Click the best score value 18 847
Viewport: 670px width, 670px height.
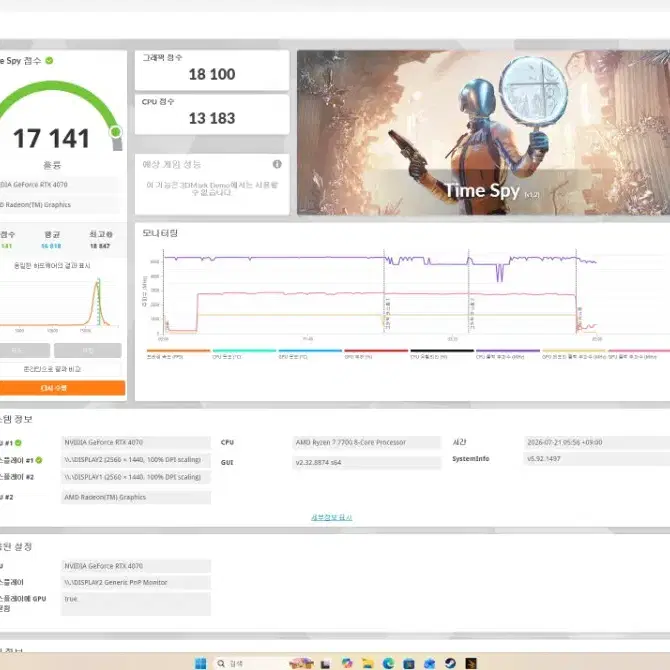(x=100, y=246)
